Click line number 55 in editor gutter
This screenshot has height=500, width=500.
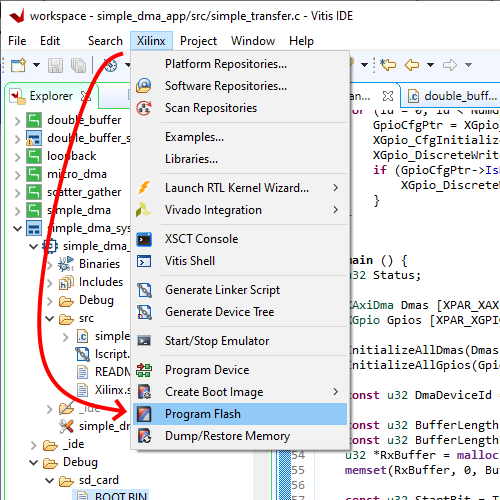coord(298,470)
